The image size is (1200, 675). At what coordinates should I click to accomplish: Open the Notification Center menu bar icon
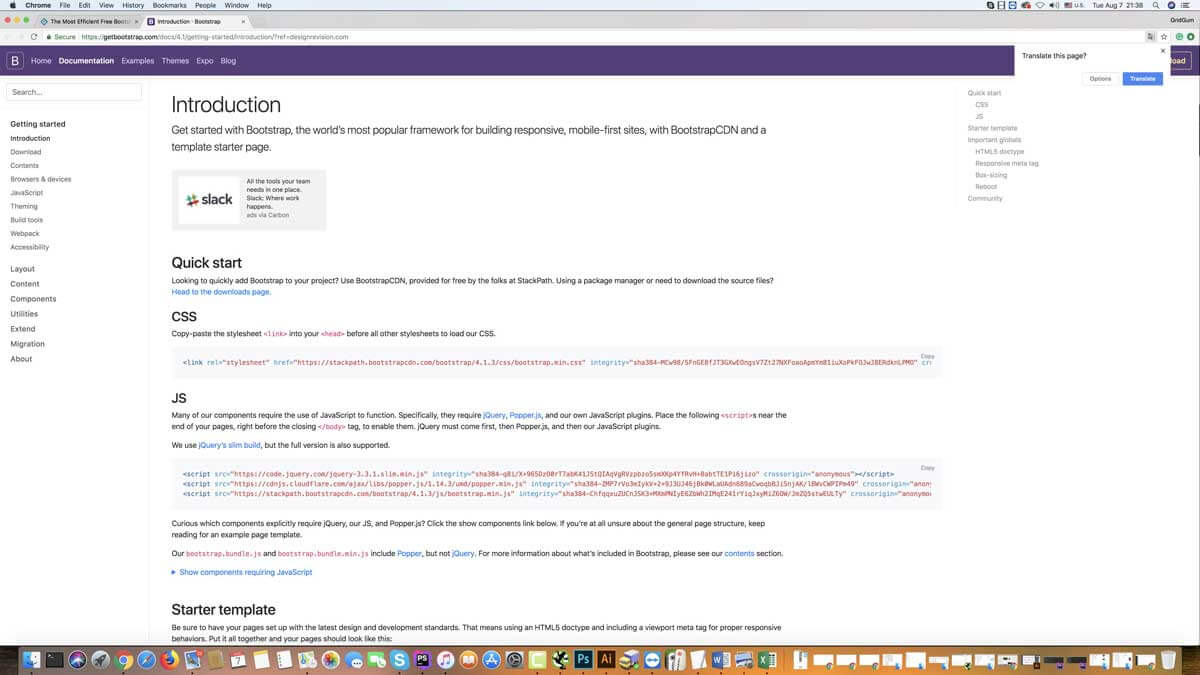point(1184,5)
